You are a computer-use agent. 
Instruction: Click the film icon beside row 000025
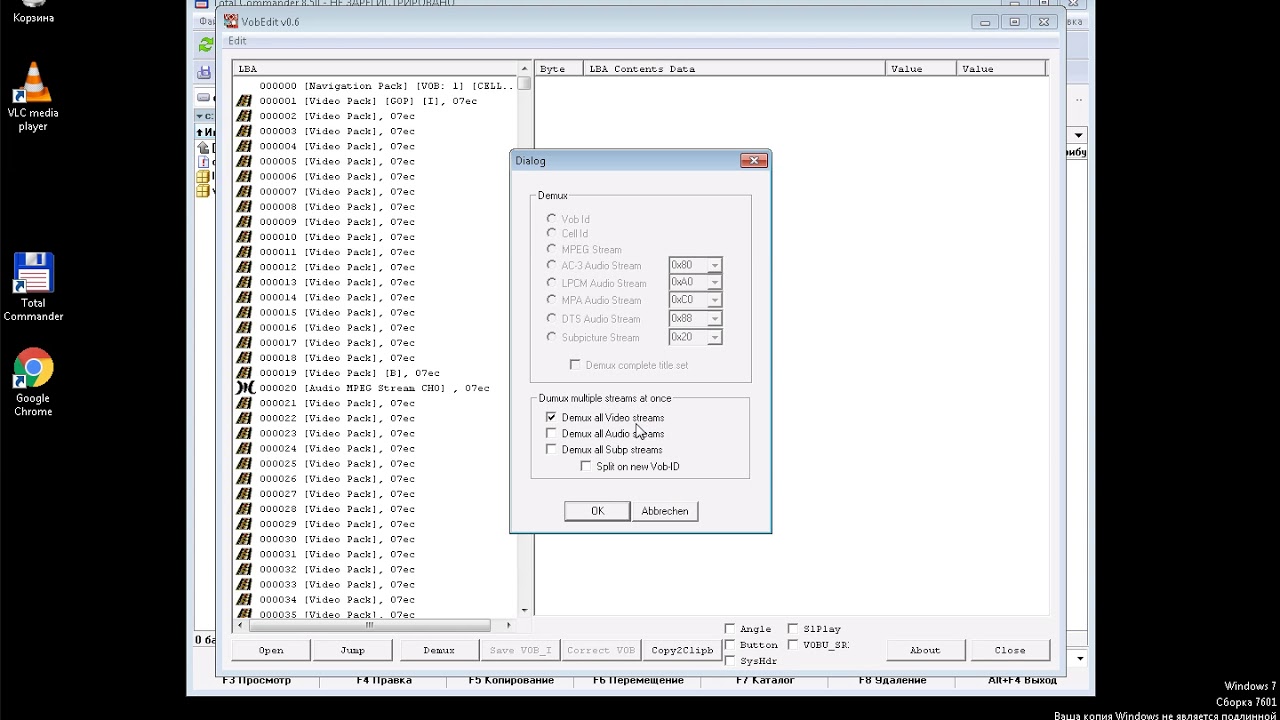(x=244, y=463)
